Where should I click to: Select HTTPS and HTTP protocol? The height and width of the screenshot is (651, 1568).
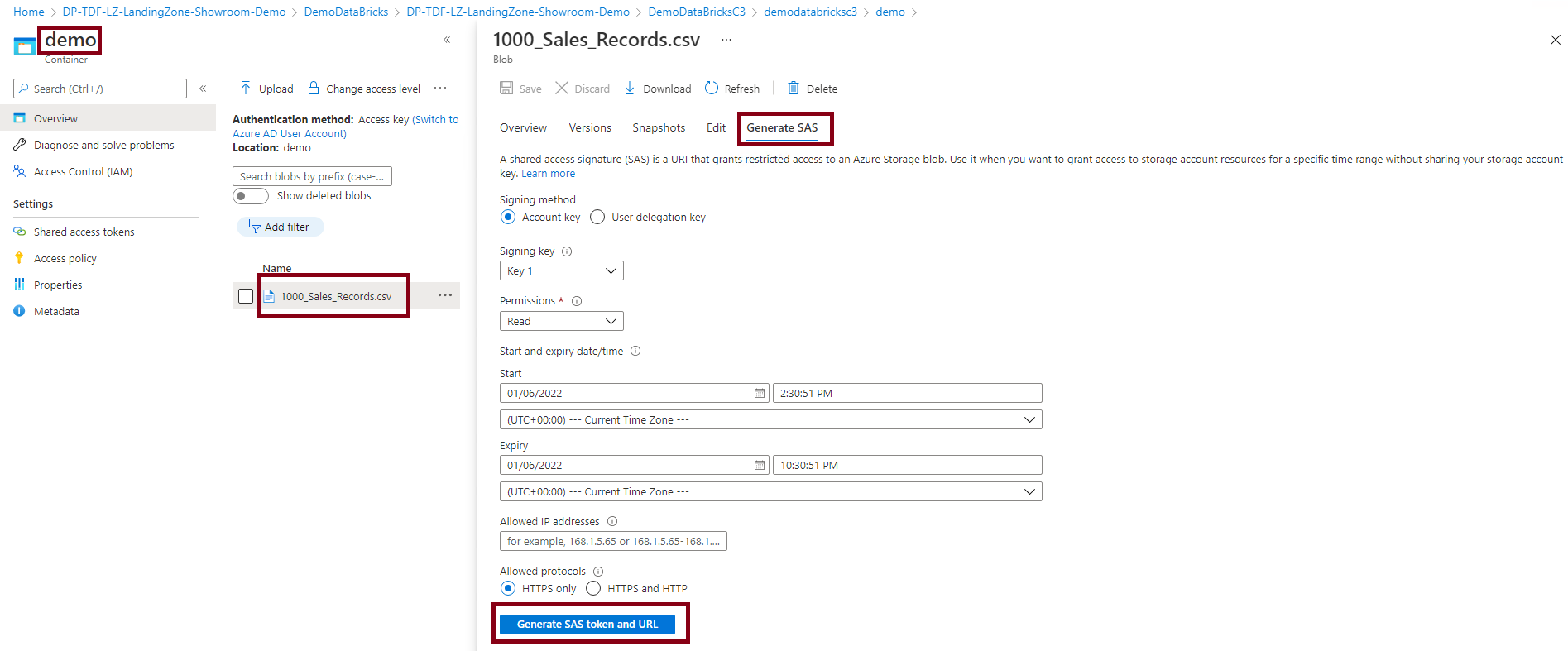pyautogui.click(x=593, y=588)
